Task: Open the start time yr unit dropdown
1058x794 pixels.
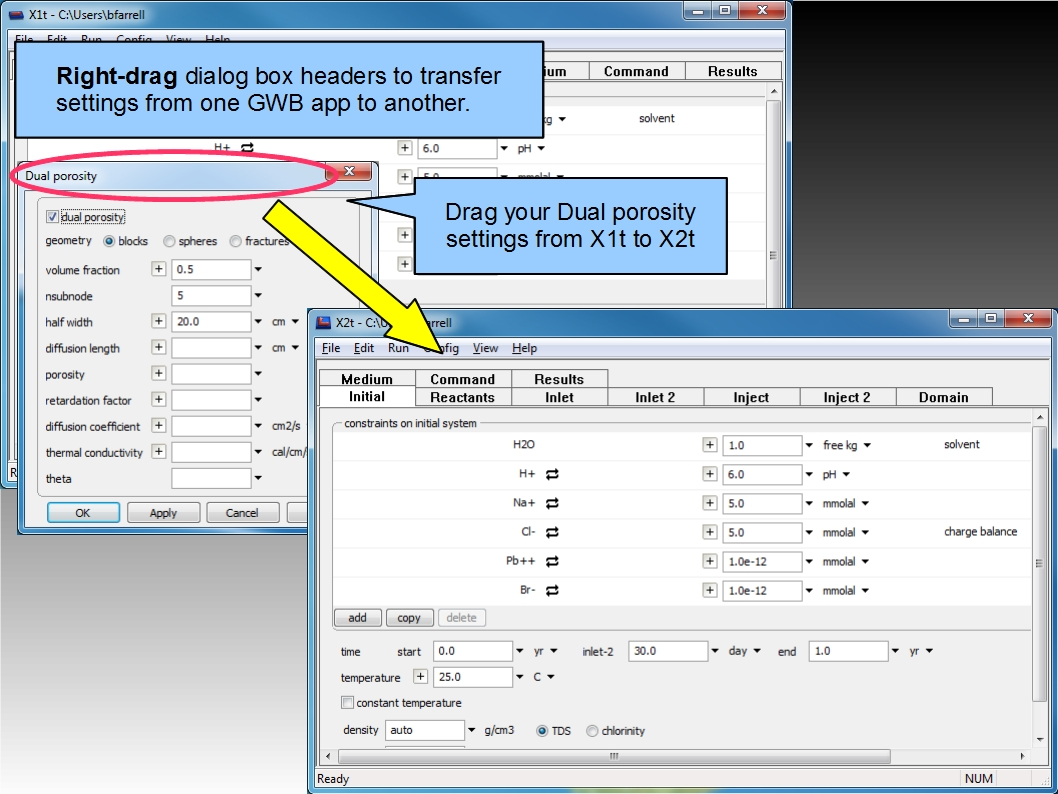Action: tap(554, 651)
